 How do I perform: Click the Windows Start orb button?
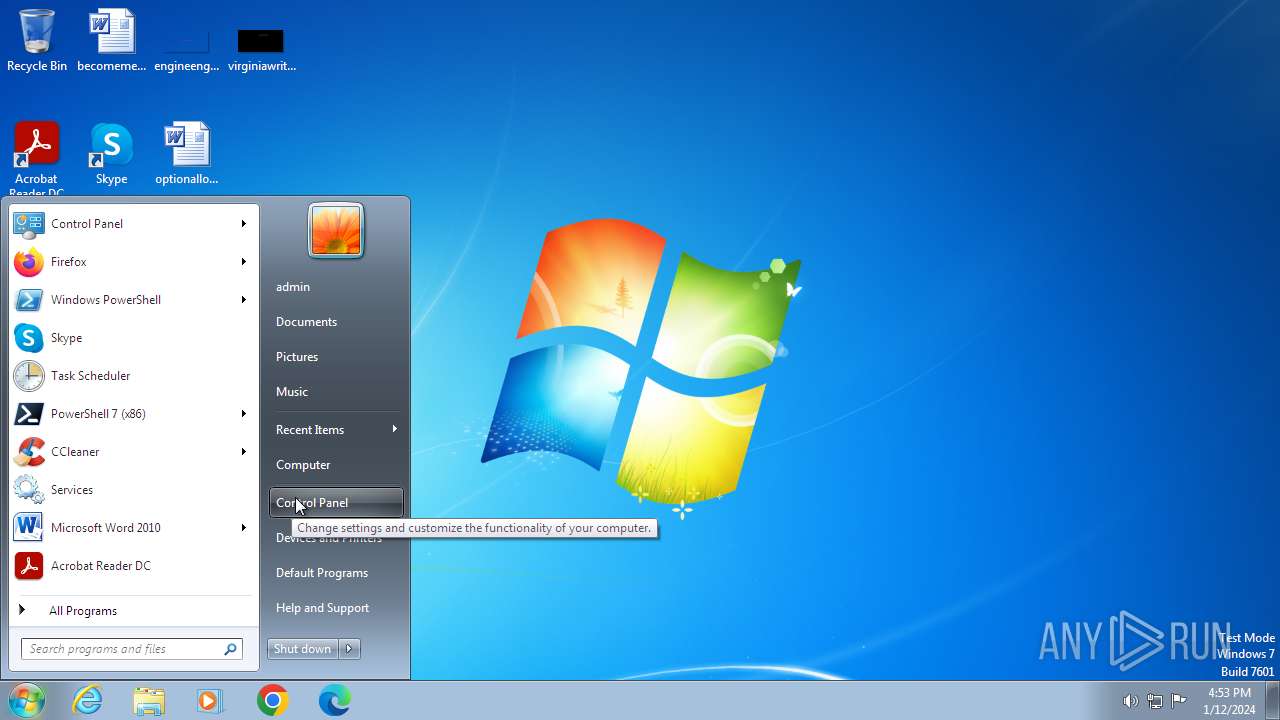27,700
